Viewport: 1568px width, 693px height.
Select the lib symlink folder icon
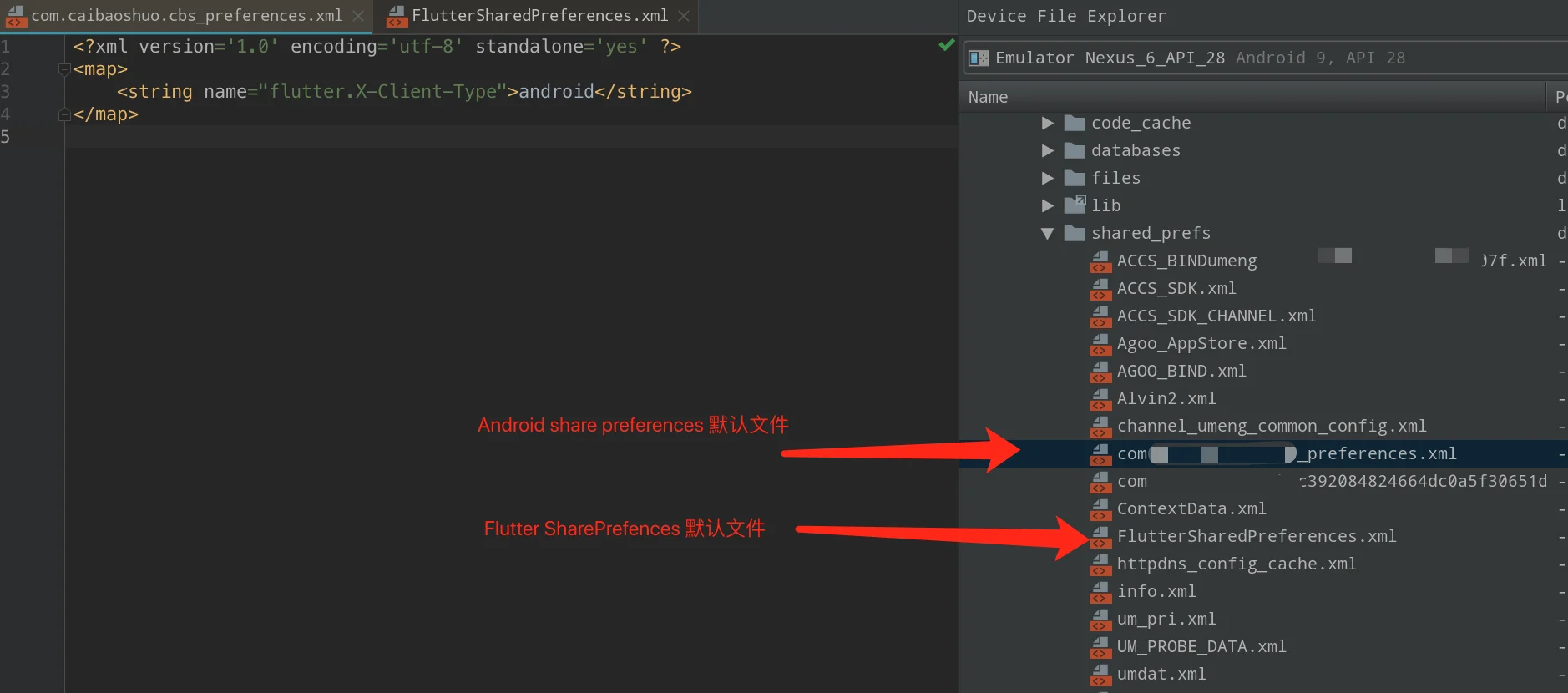1075,205
